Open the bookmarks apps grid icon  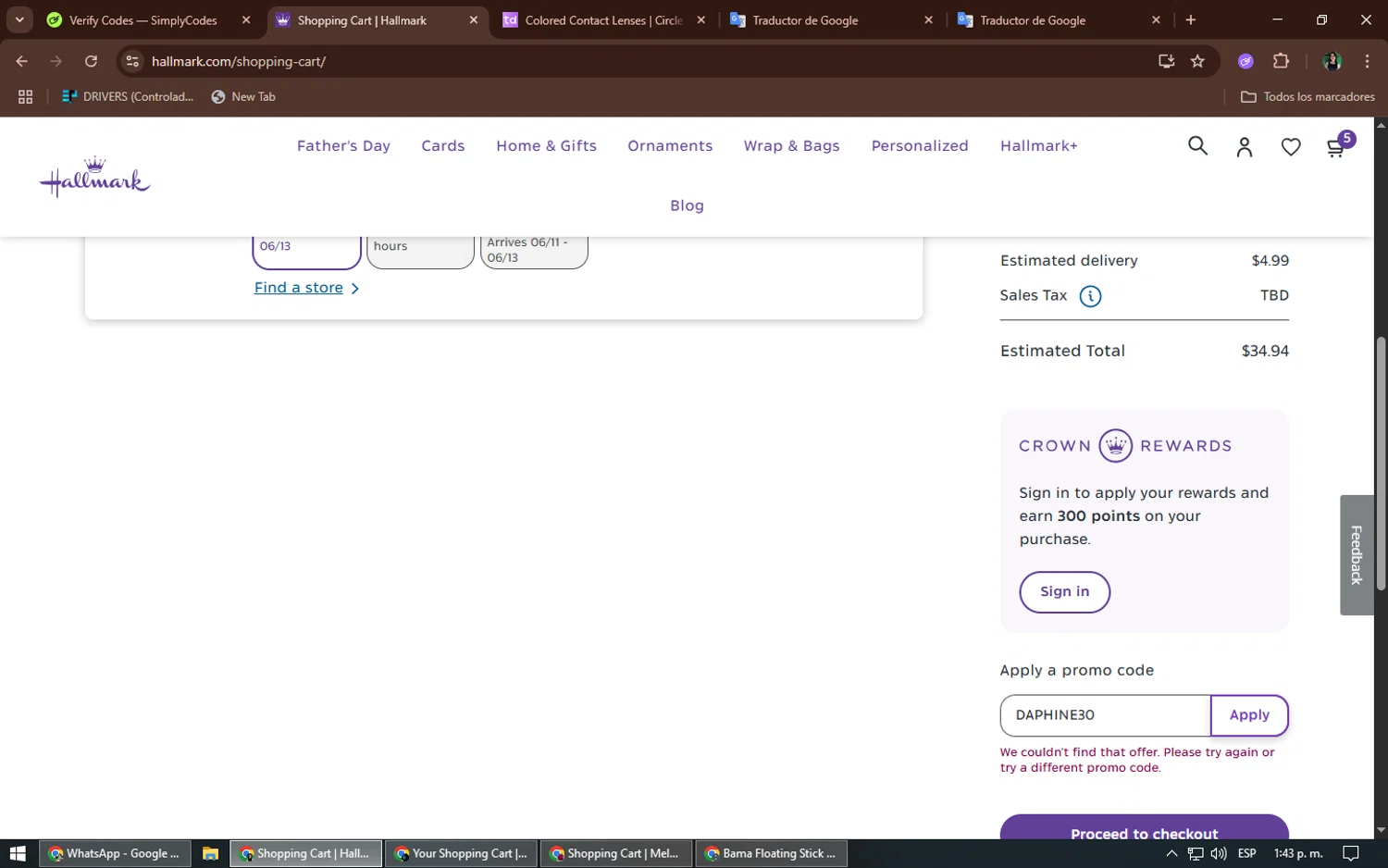point(25,96)
